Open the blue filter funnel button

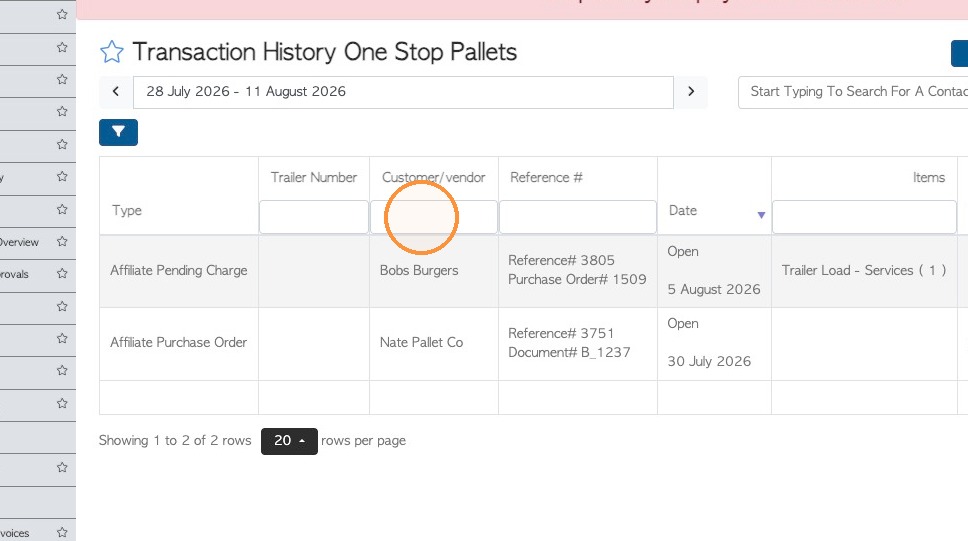(119, 132)
